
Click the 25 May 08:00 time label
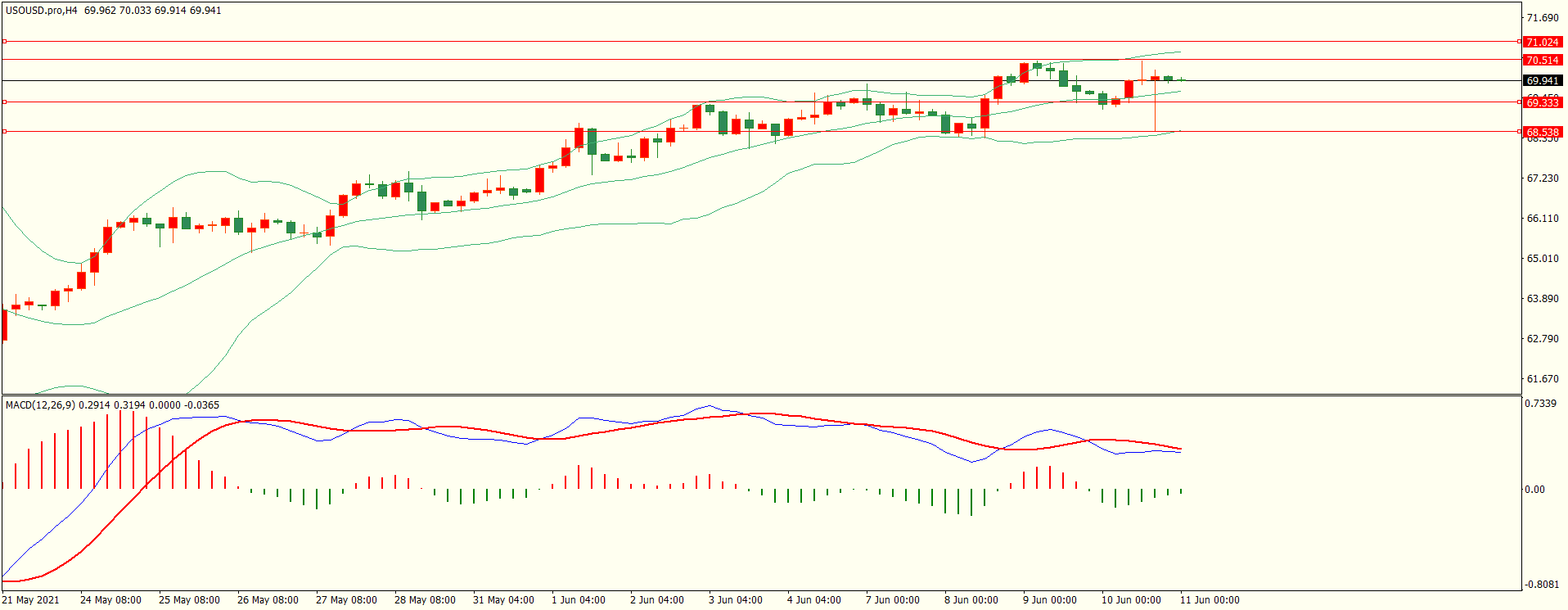pyautogui.click(x=189, y=599)
